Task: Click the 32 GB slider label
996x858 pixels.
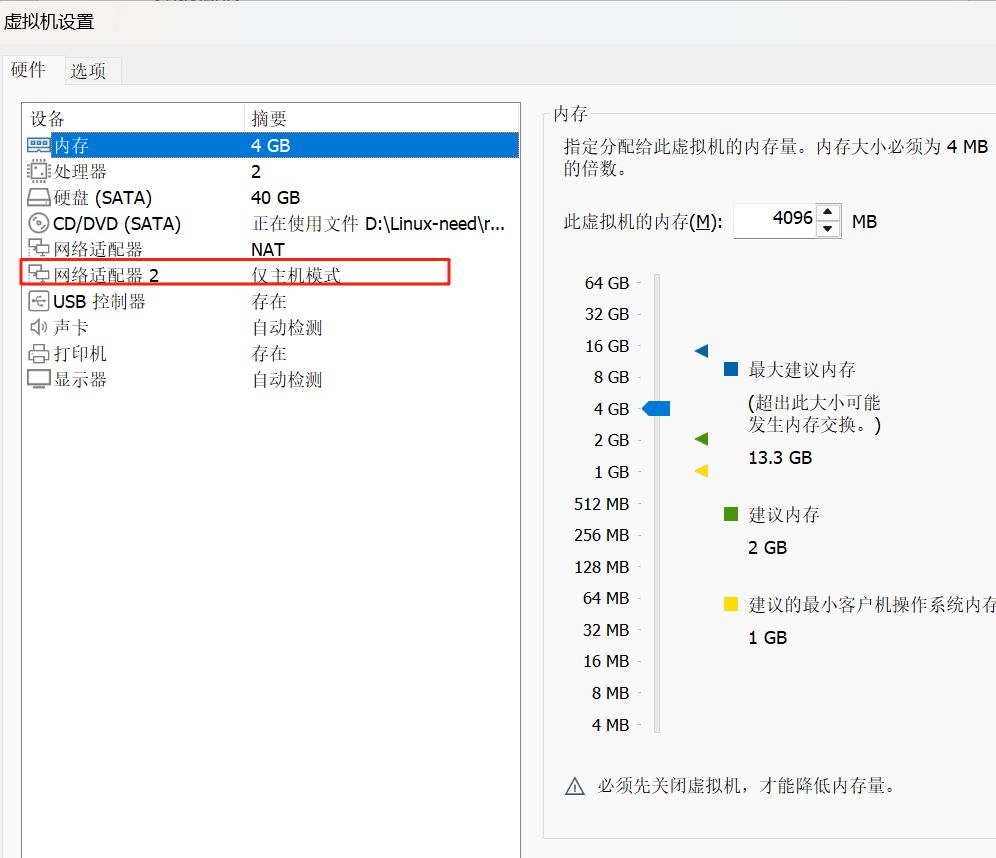Action: pos(607,314)
